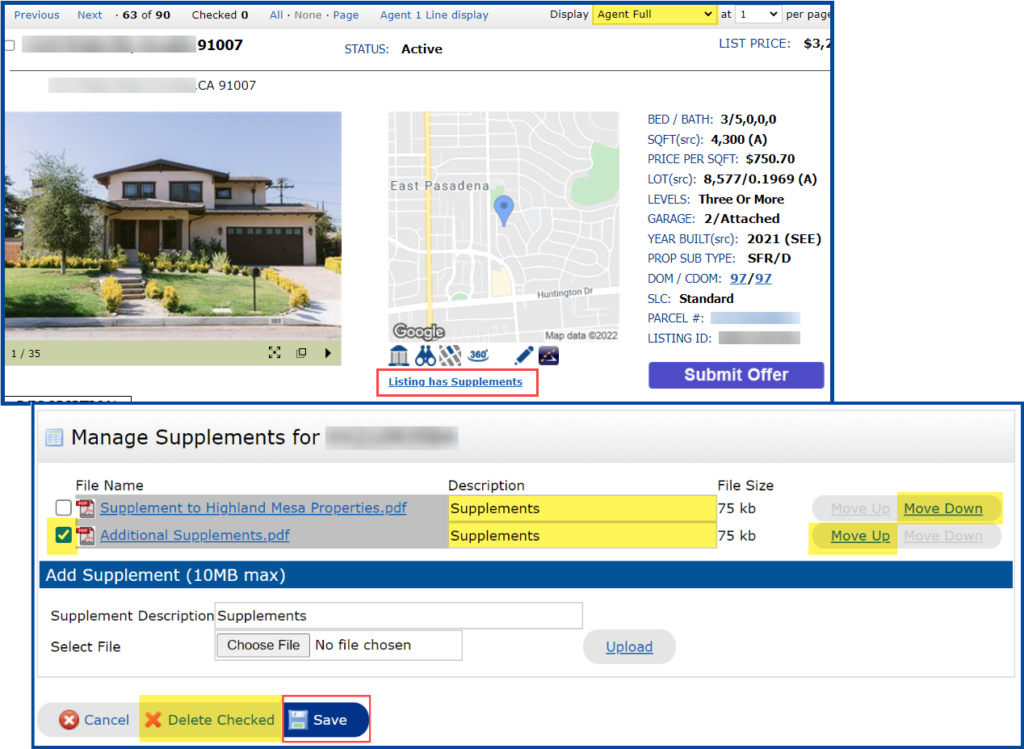Check the Supplement to Highland Mesa Properties checkbox

click(64, 508)
